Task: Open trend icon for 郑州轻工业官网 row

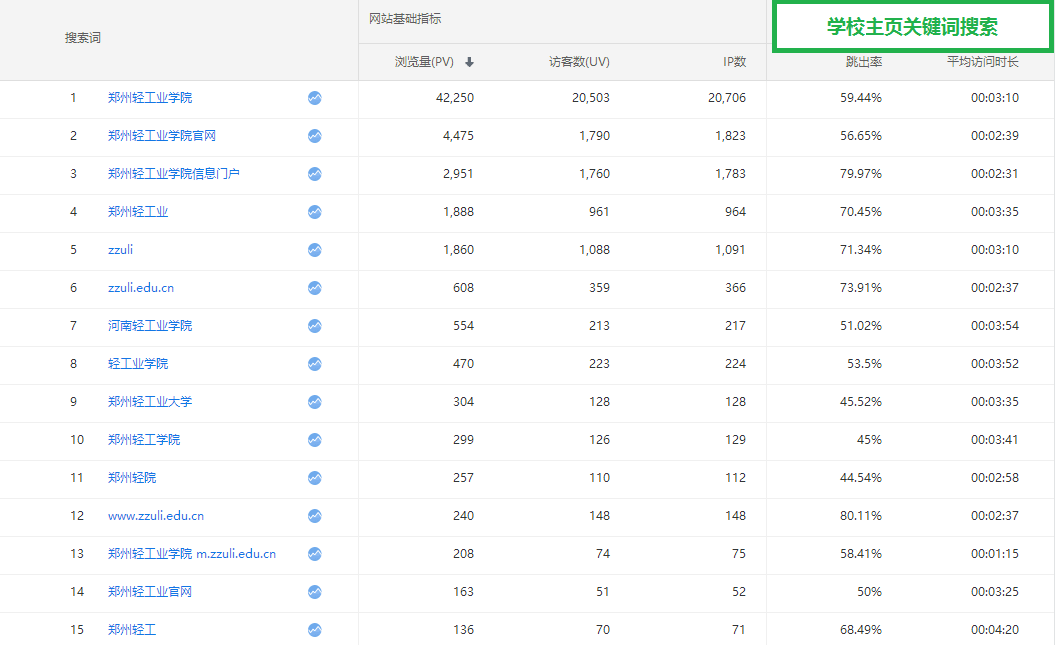Action: (315, 592)
